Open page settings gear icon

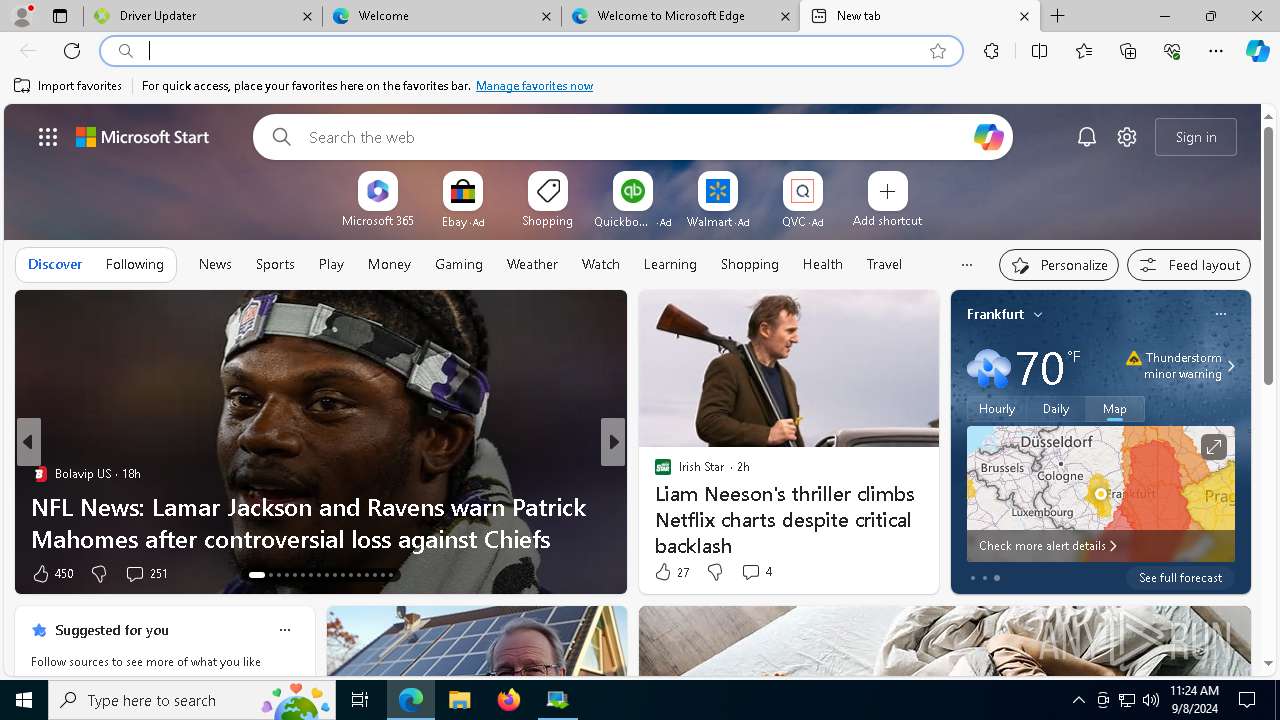(1127, 137)
